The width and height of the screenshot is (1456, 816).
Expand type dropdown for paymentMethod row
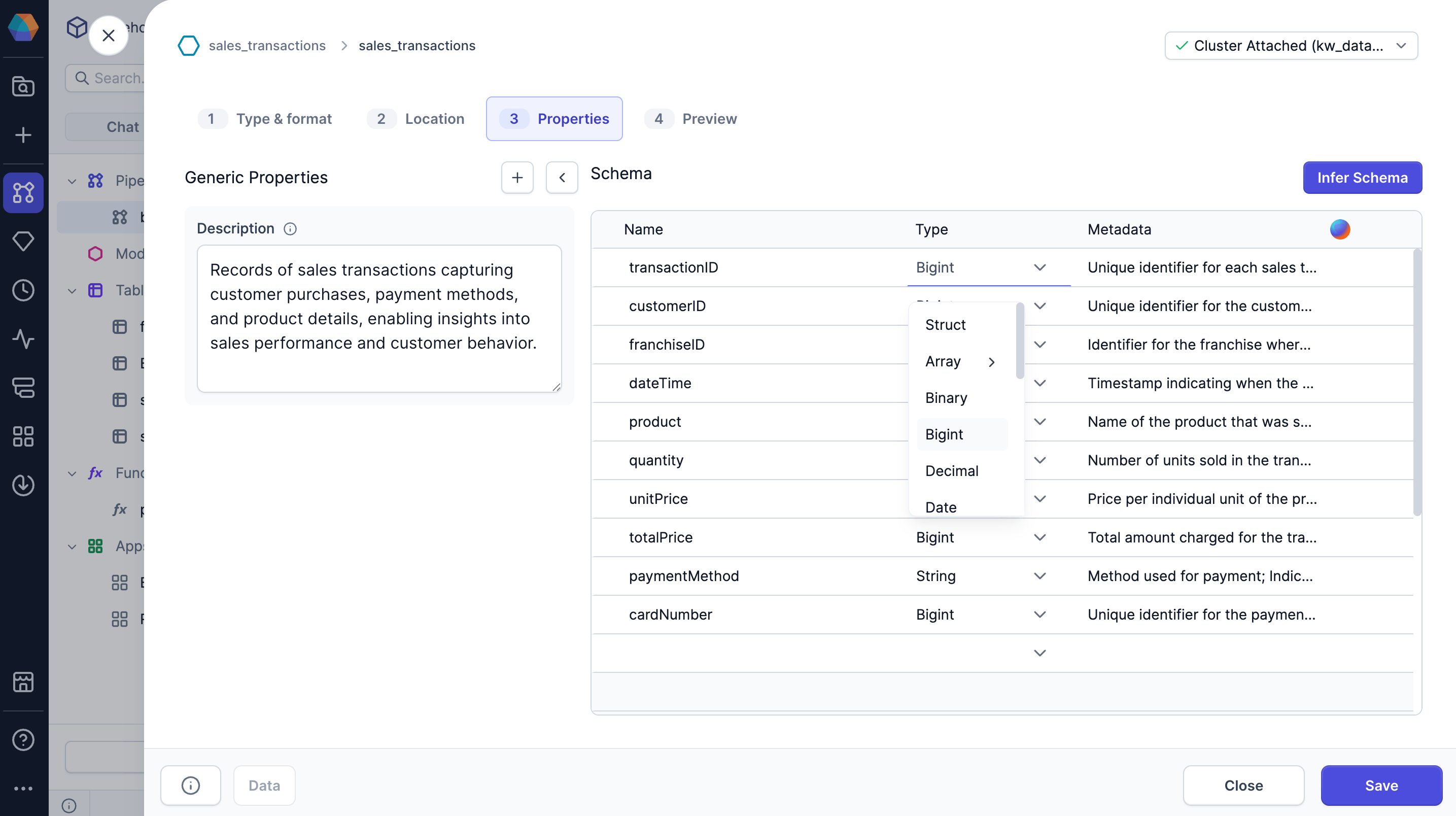pyautogui.click(x=1039, y=575)
